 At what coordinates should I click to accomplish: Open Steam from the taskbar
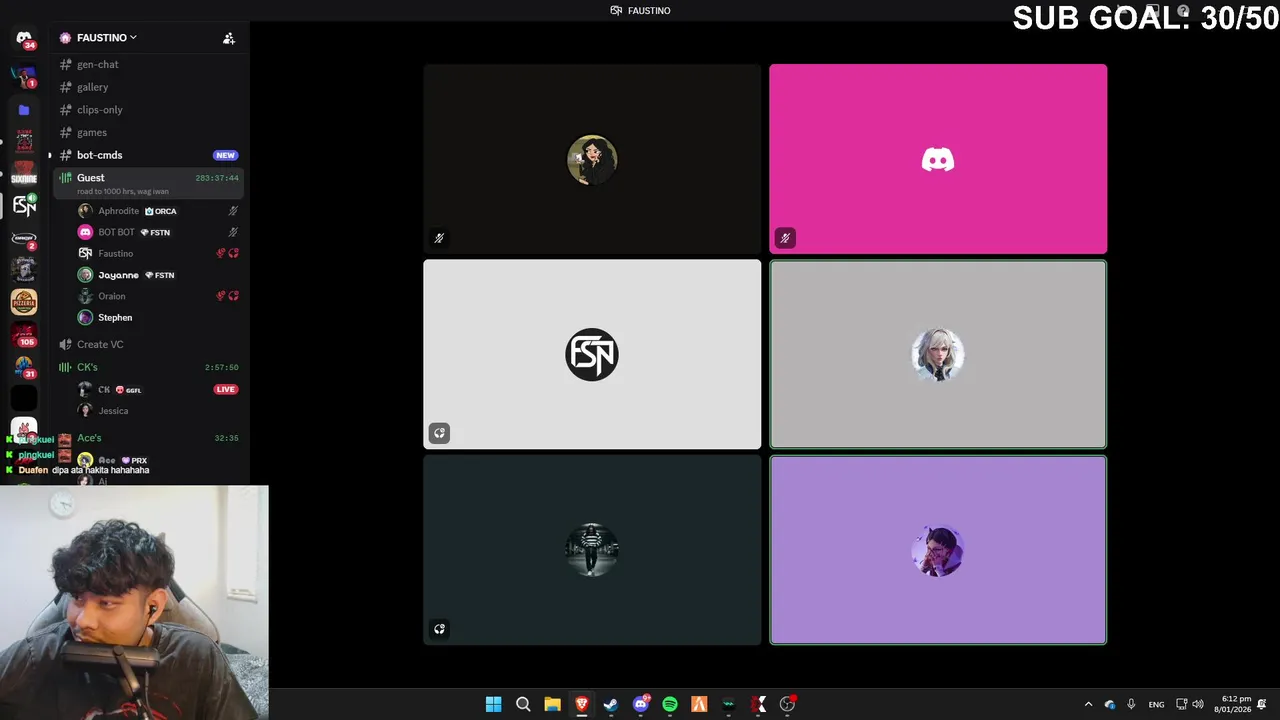[611, 704]
